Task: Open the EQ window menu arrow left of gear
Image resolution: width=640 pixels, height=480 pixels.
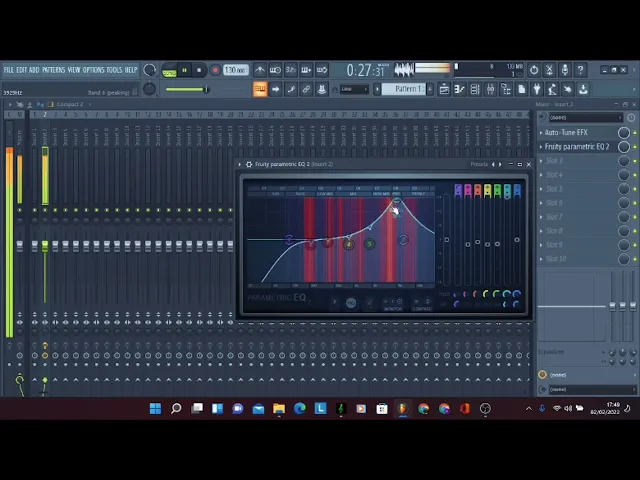Action: (x=240, y=164)
